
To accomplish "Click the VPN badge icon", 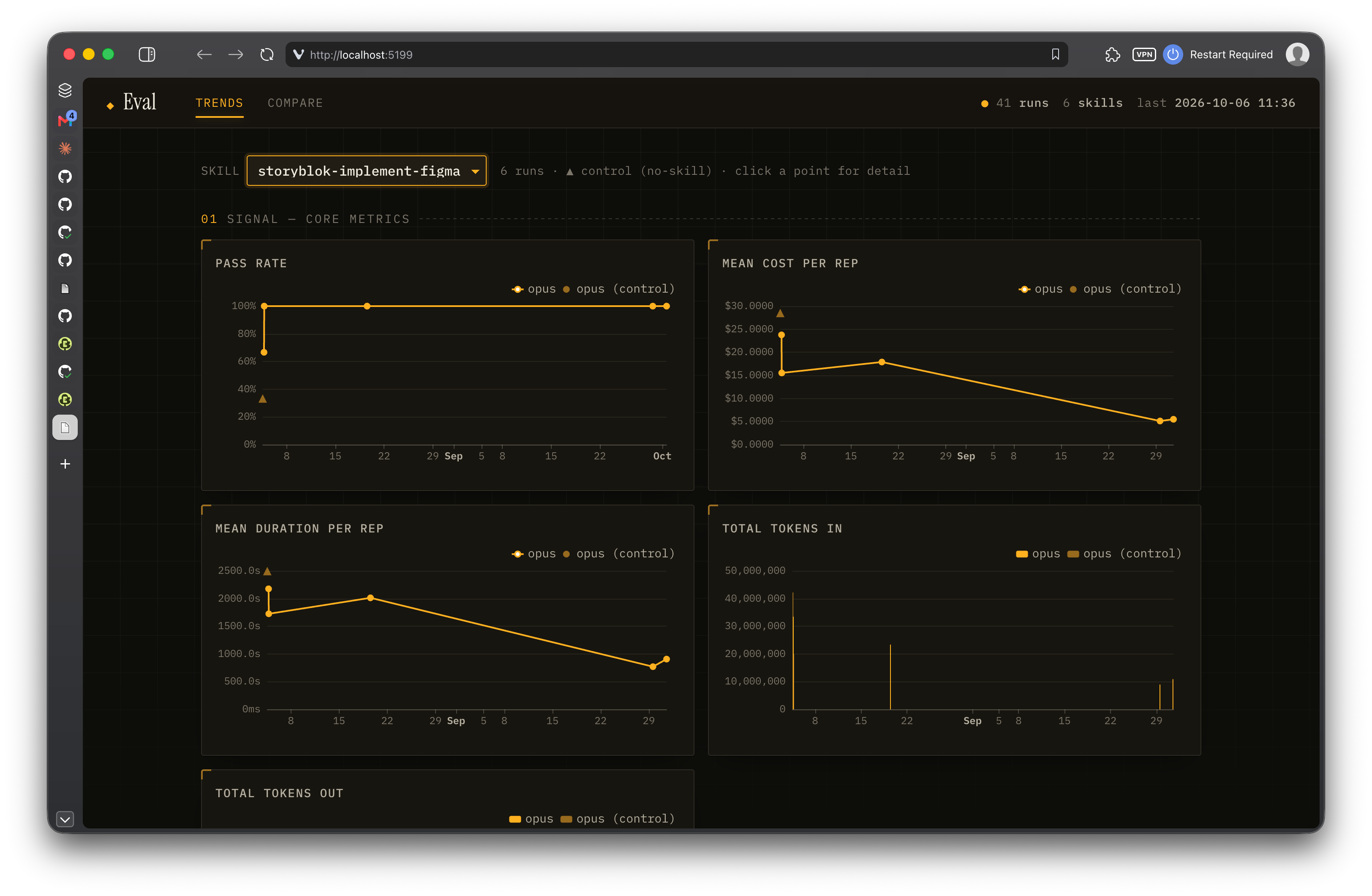I will (x=1144, y=55).
